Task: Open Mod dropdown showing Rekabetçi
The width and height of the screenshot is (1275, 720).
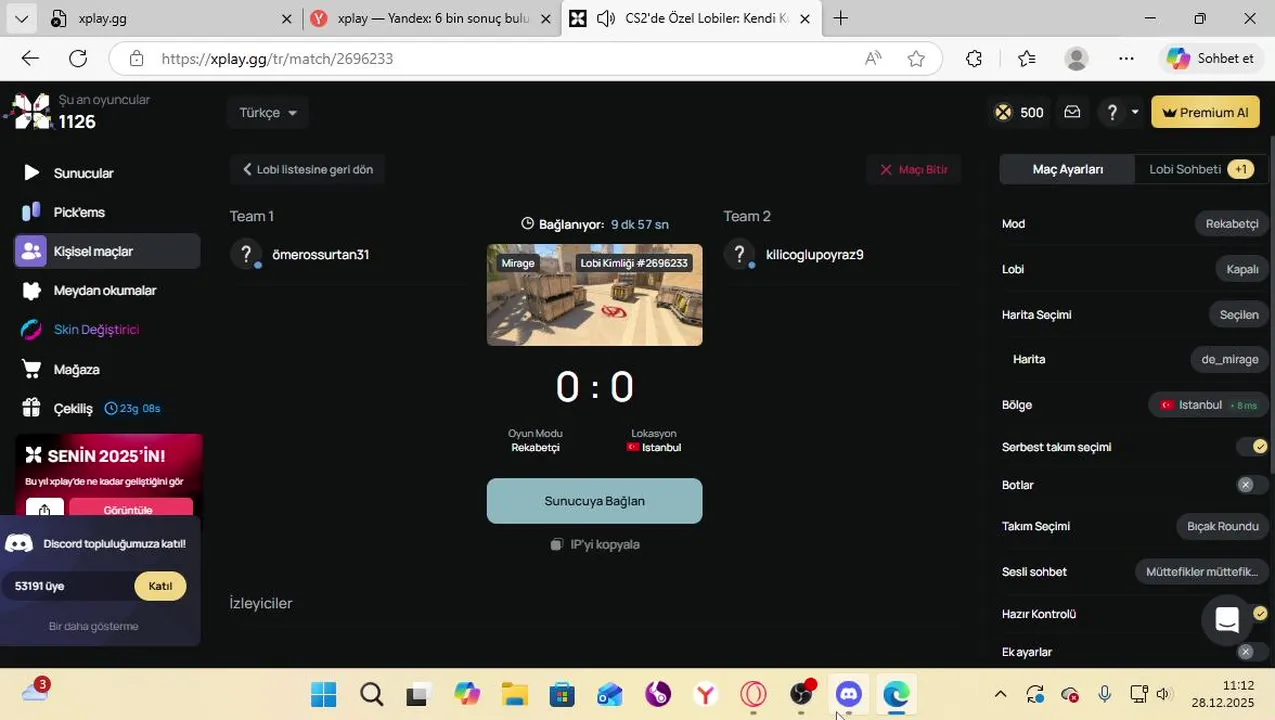Action: pos(1232,224)
